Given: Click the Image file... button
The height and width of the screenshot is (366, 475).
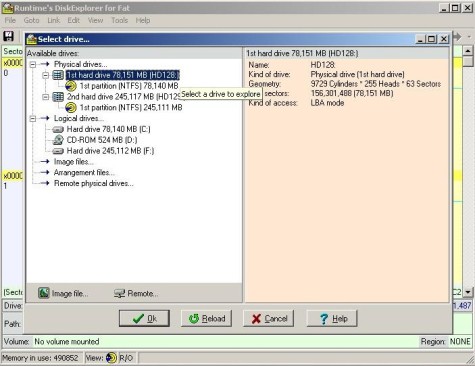Looking at the screenshot, I should tap(63, 293).
